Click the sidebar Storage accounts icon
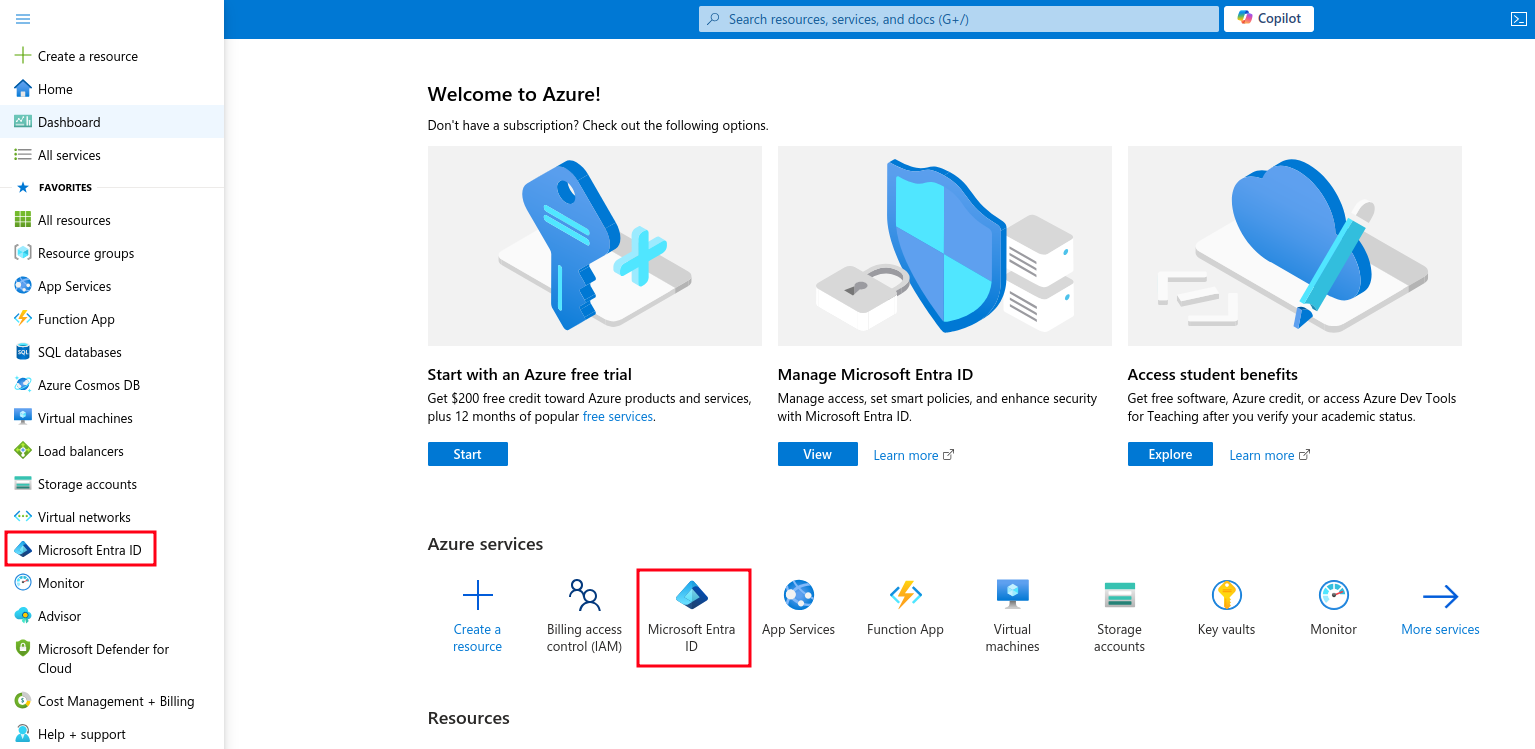The image size is (1535, 749). pyautogui.click(x=23, y=484)
